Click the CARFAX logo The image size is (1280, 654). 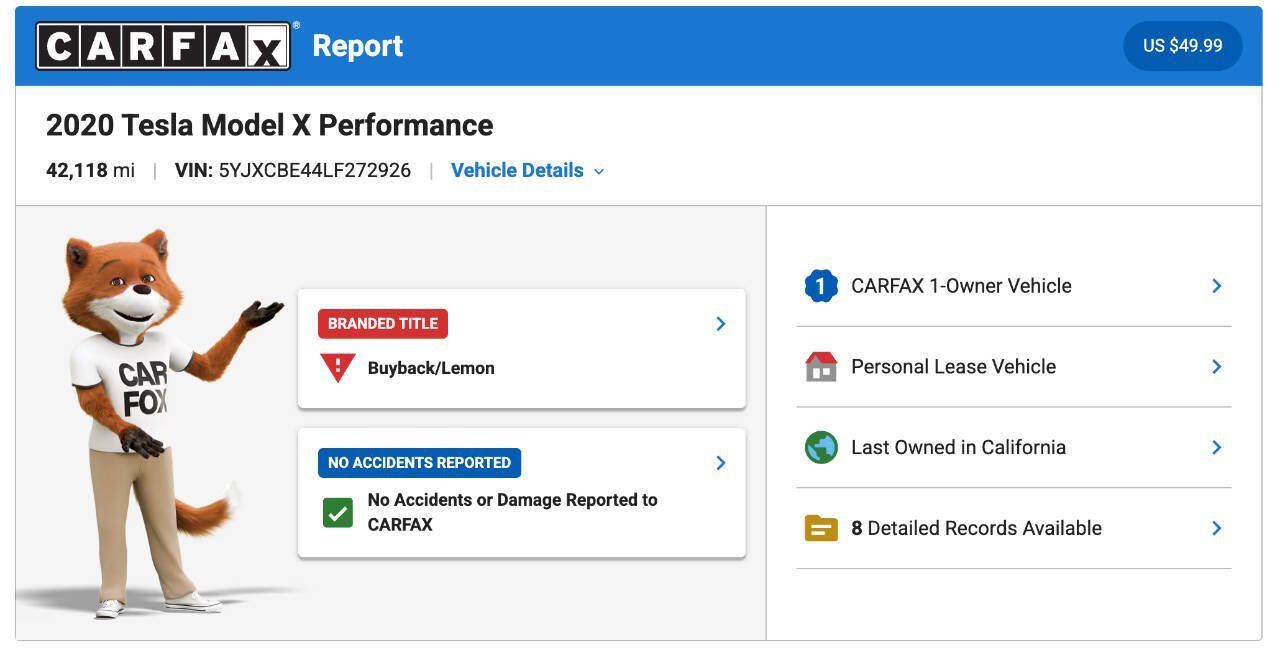coord(163,46)
